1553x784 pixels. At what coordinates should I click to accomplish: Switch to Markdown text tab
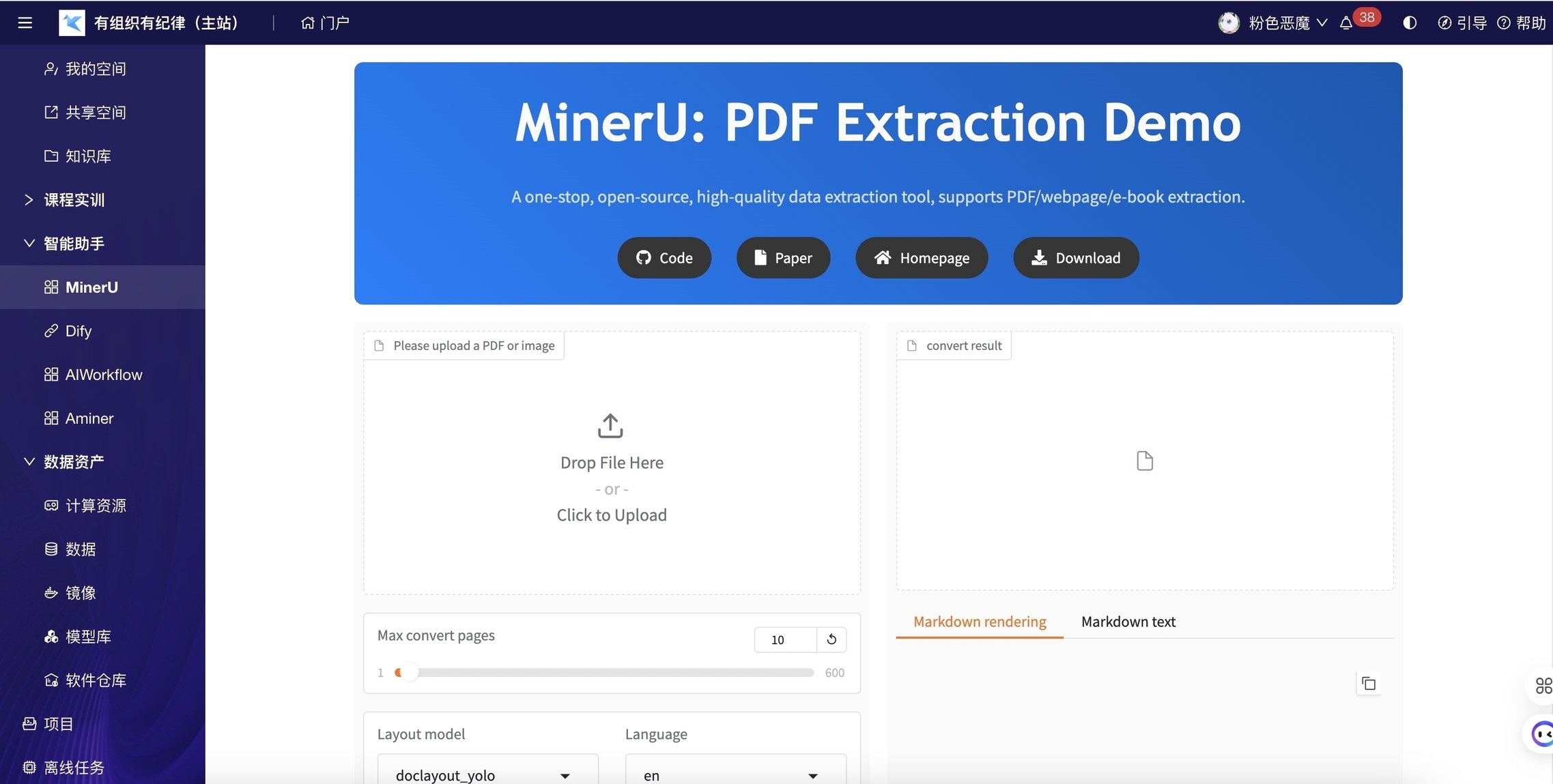[1128, 622]
